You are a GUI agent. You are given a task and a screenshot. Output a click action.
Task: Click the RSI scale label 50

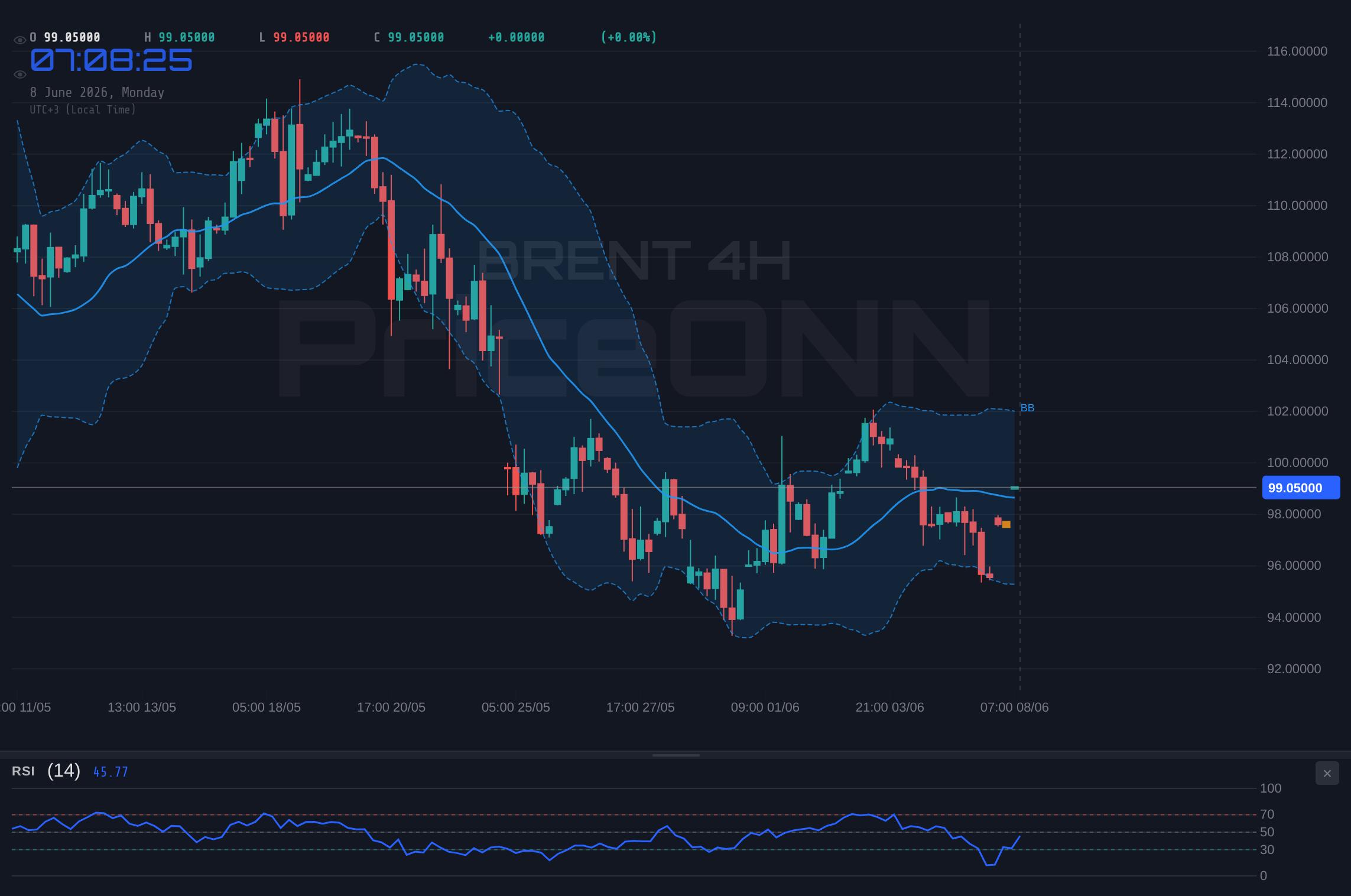coord(1267,832)
